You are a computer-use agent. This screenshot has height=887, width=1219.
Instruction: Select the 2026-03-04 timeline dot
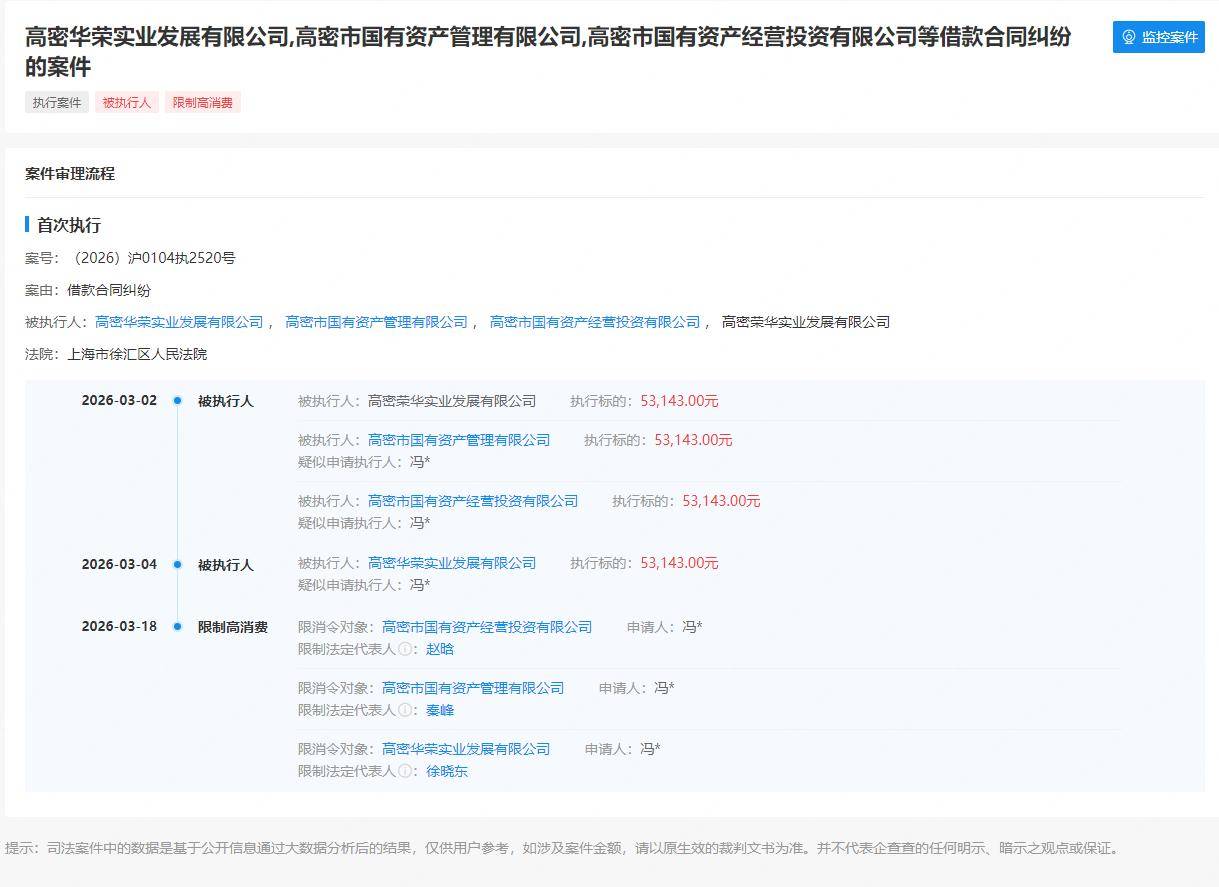(177, 564)
